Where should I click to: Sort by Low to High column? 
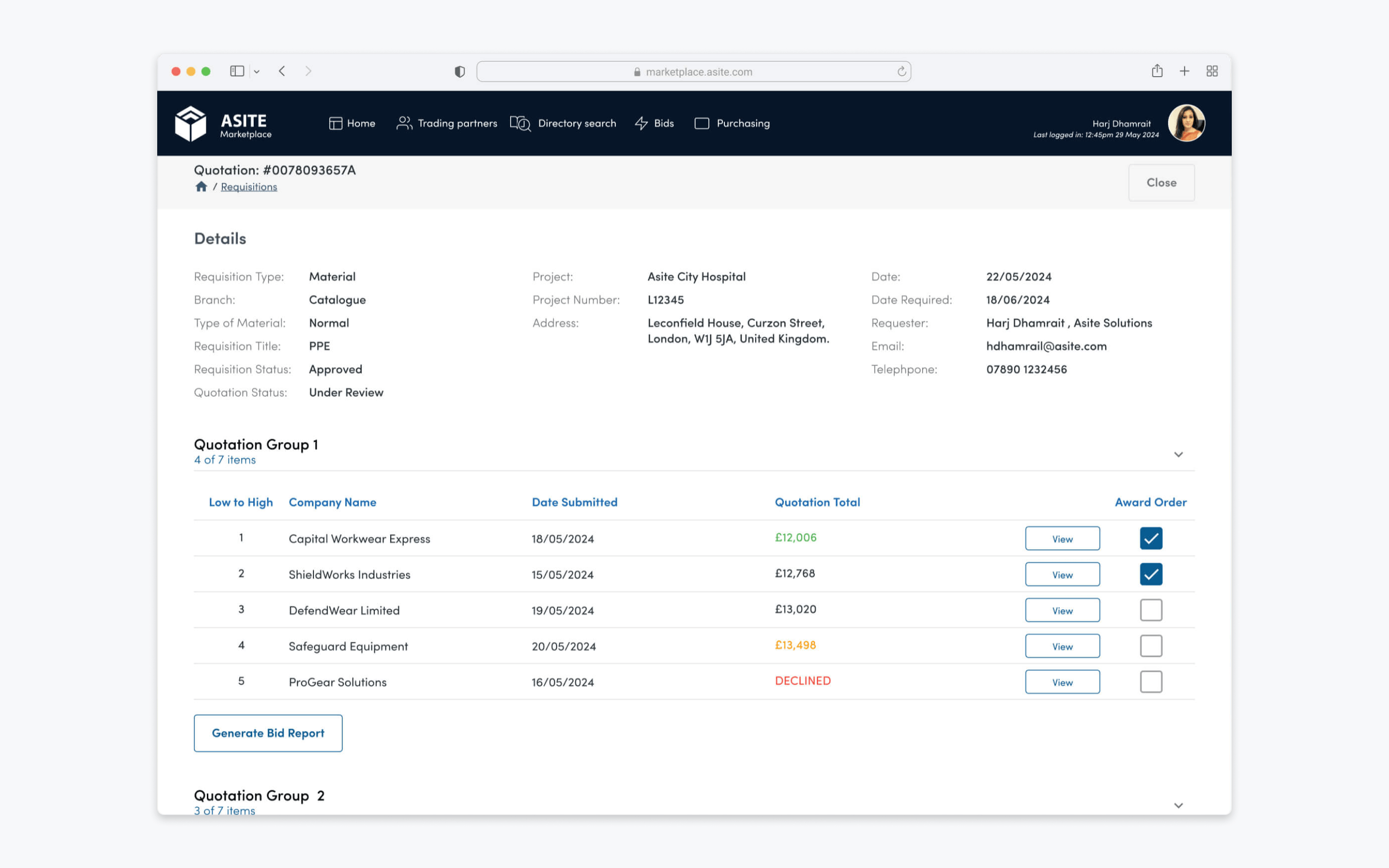click(x=241, y=502)
